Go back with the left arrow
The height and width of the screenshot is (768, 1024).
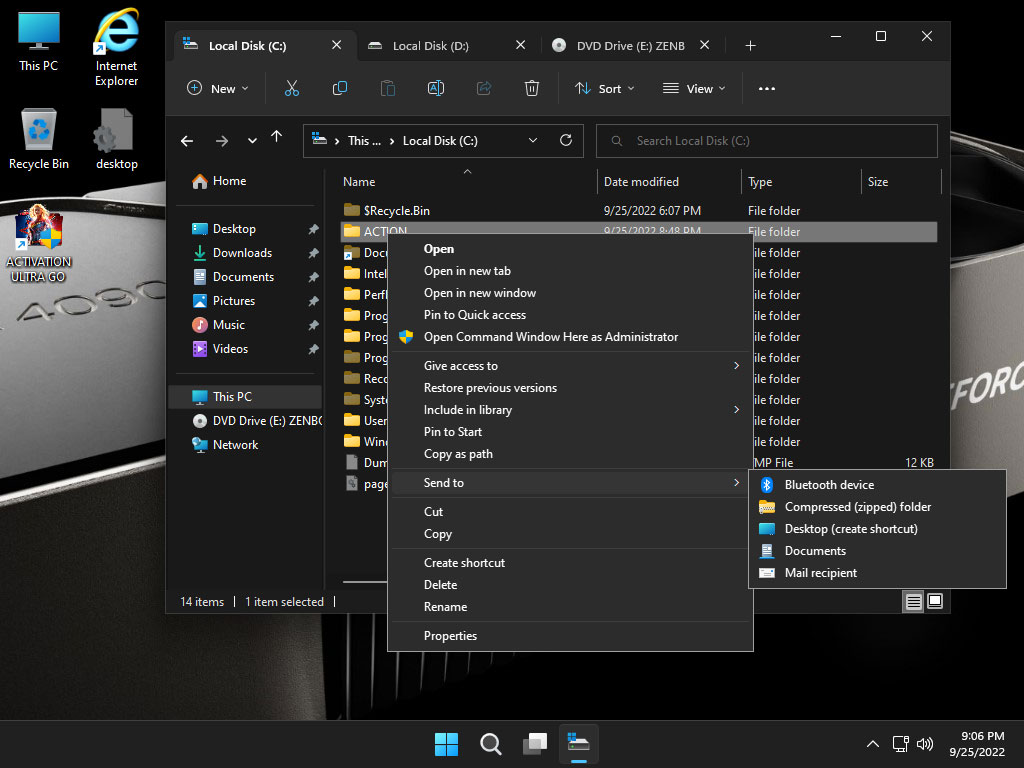click(187, 140)
